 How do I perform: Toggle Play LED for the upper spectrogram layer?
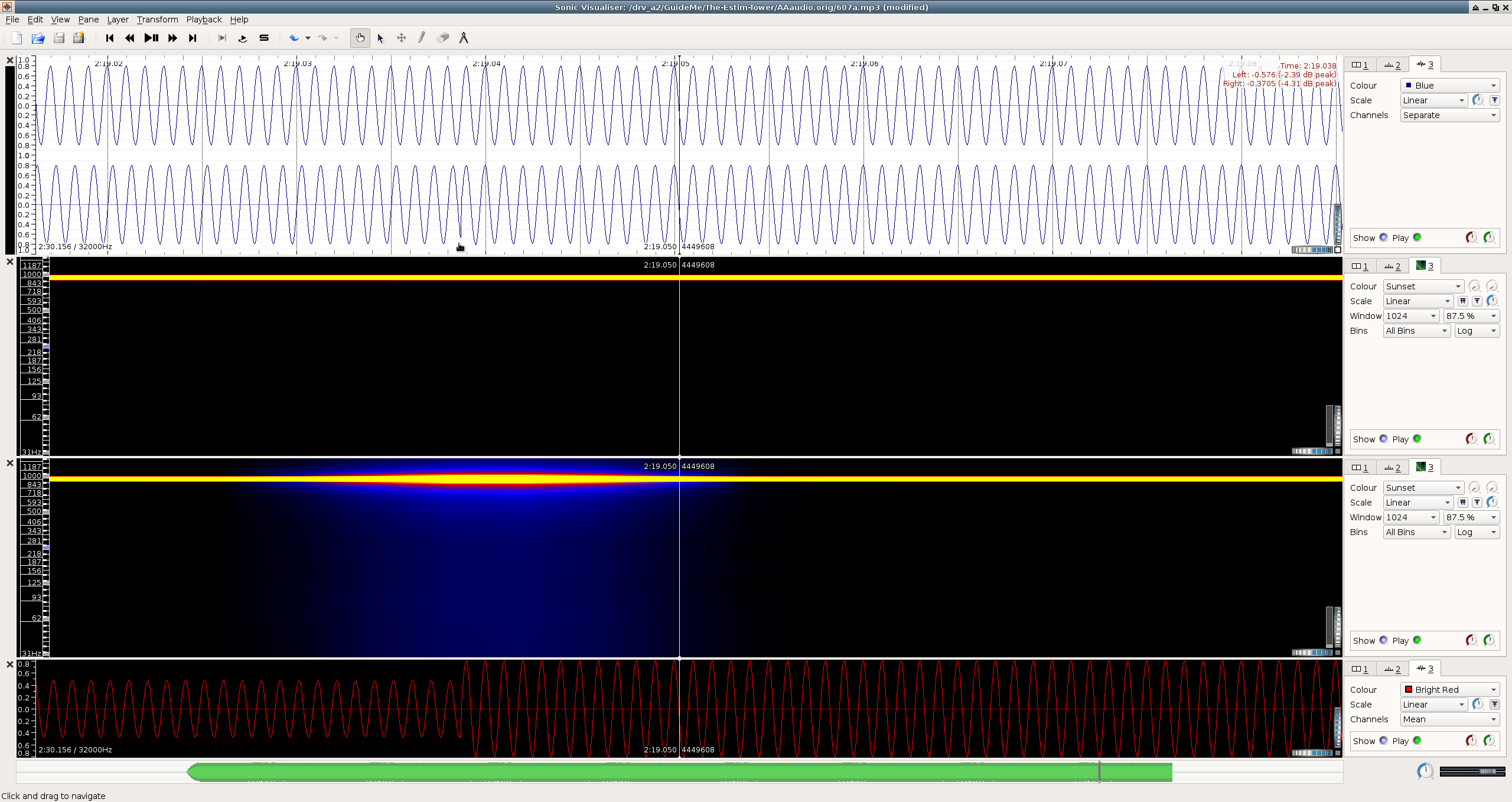click(1417, 439)
